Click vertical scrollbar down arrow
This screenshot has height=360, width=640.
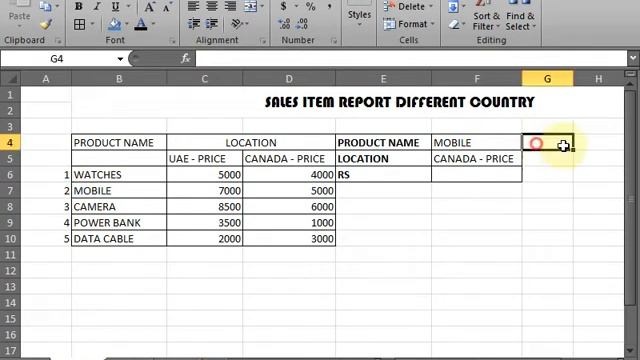[x=631, y=351]
